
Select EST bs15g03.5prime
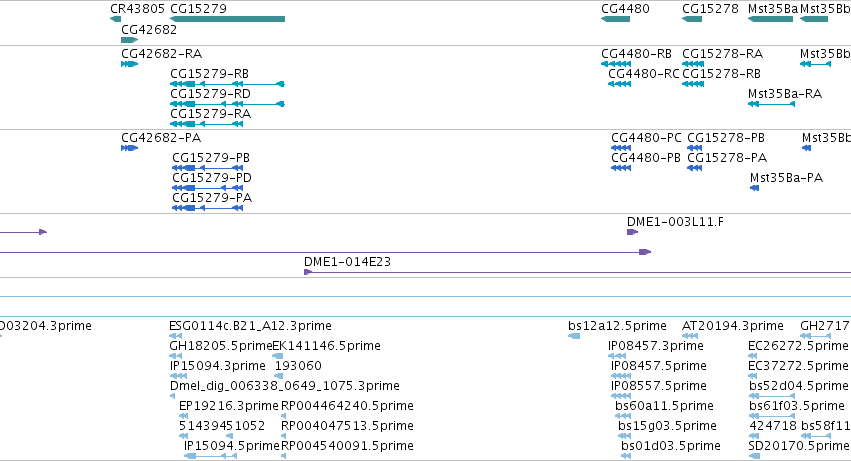pyautogui.click(x=668, y=427)
